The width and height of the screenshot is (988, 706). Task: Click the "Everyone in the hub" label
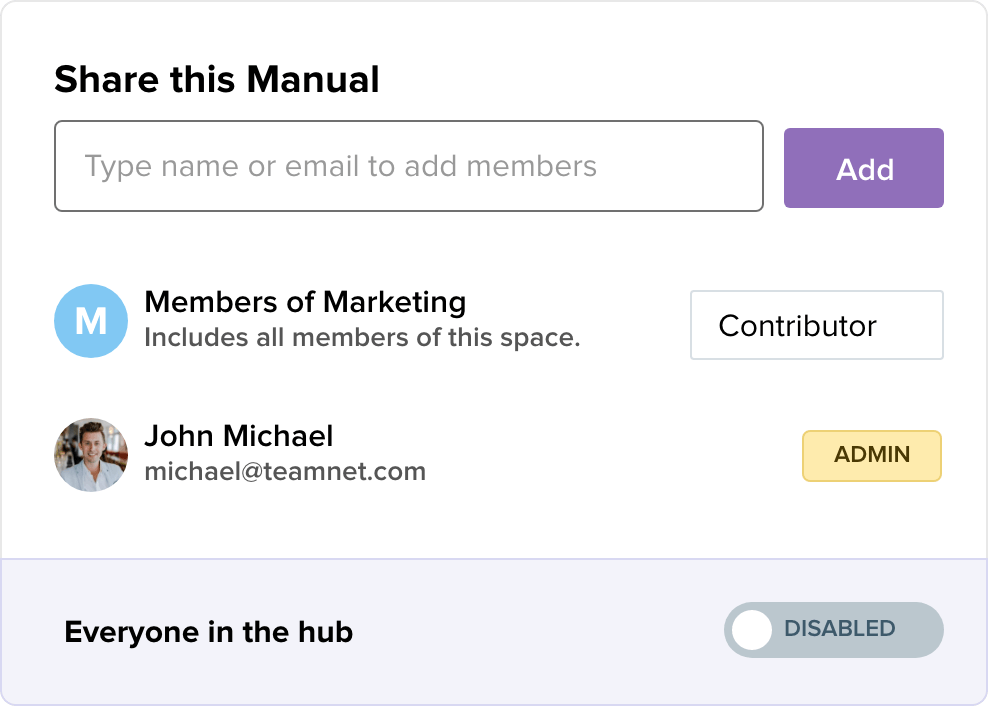click(x=208, y=632)
